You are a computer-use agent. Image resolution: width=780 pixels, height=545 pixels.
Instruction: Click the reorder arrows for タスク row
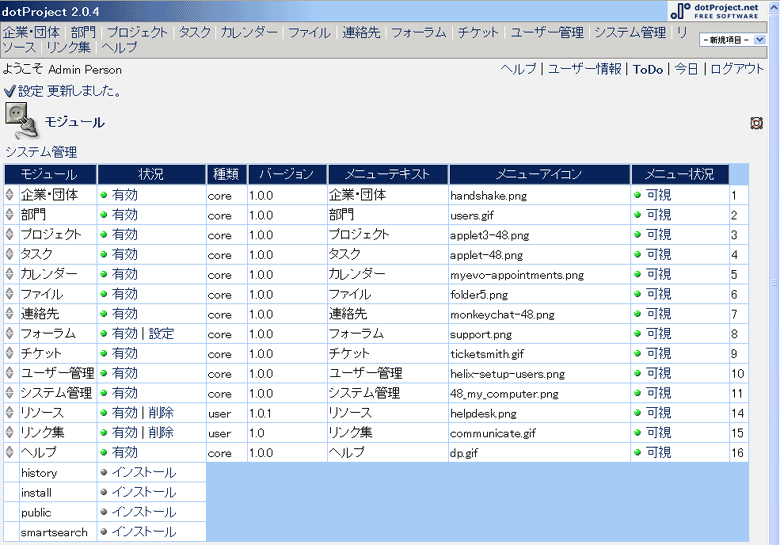(9, 254)
